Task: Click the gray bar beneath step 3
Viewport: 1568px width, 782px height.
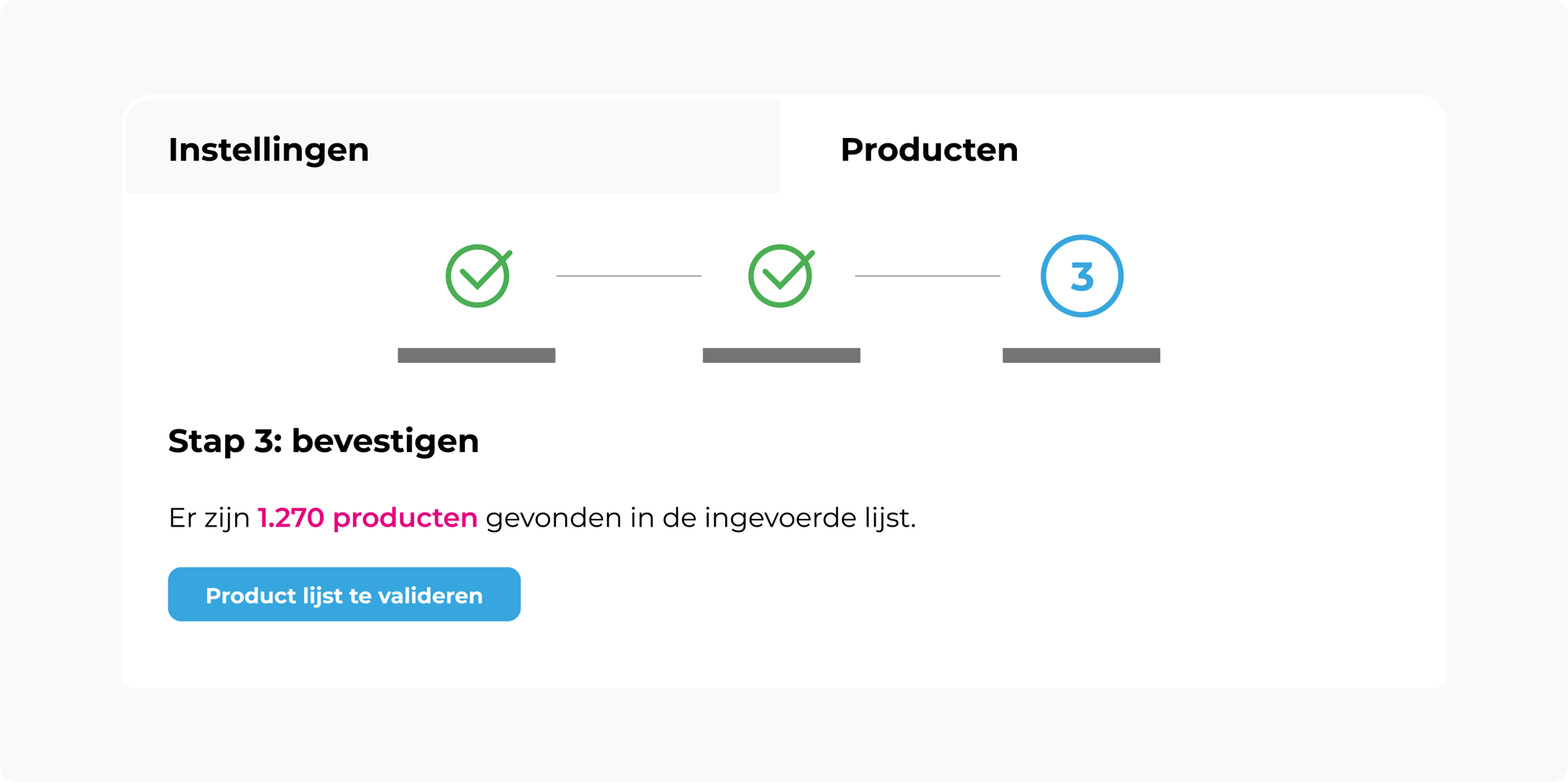Action: pos(1081,355)
